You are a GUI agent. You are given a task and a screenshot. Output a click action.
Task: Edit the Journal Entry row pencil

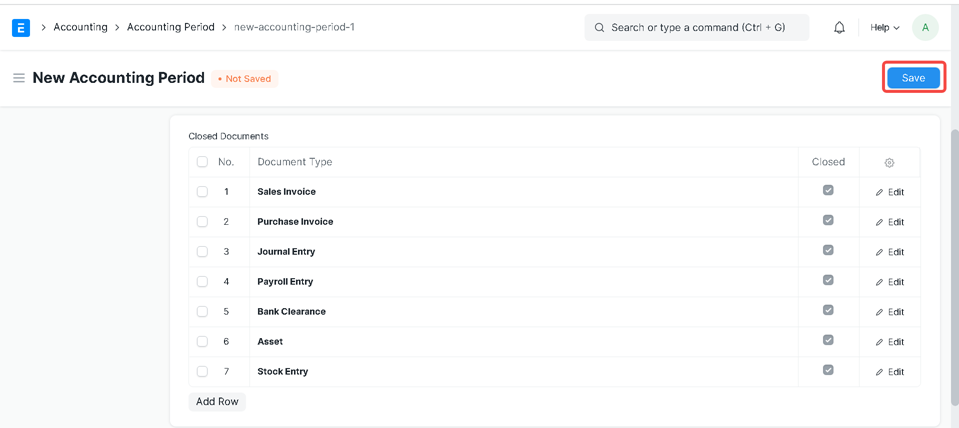click(889, 252)
